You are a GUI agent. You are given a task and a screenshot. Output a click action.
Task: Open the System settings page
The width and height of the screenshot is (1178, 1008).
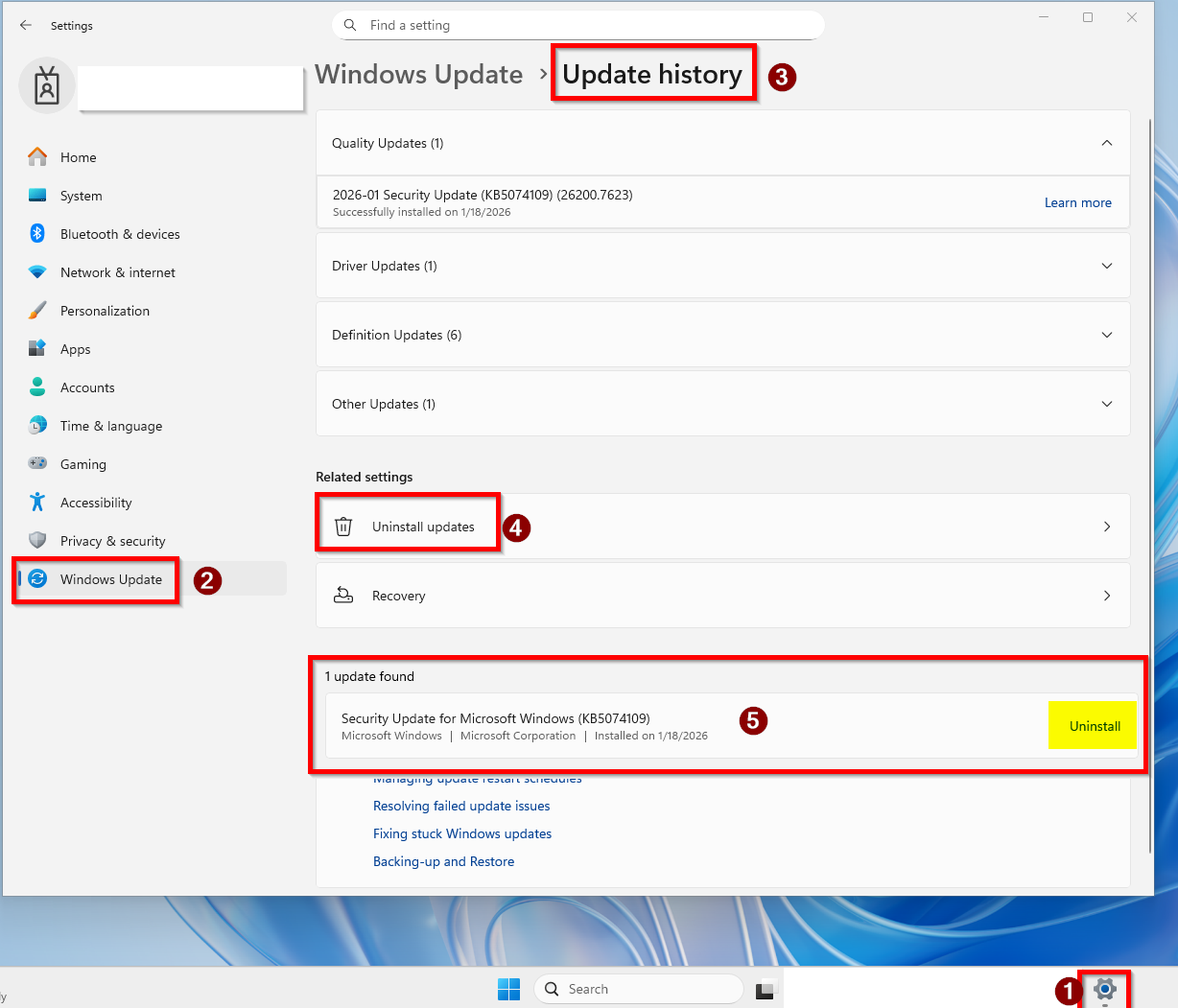(x=151, y=196)
